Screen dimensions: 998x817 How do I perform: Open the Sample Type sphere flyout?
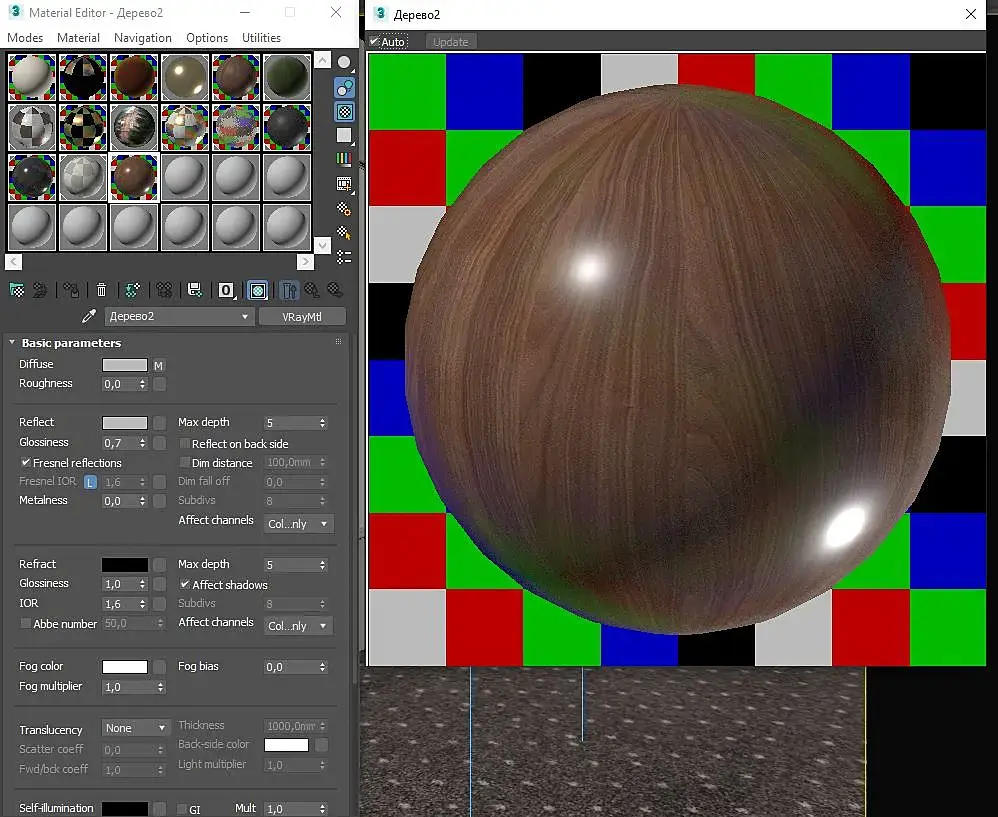tap(344, 62)
